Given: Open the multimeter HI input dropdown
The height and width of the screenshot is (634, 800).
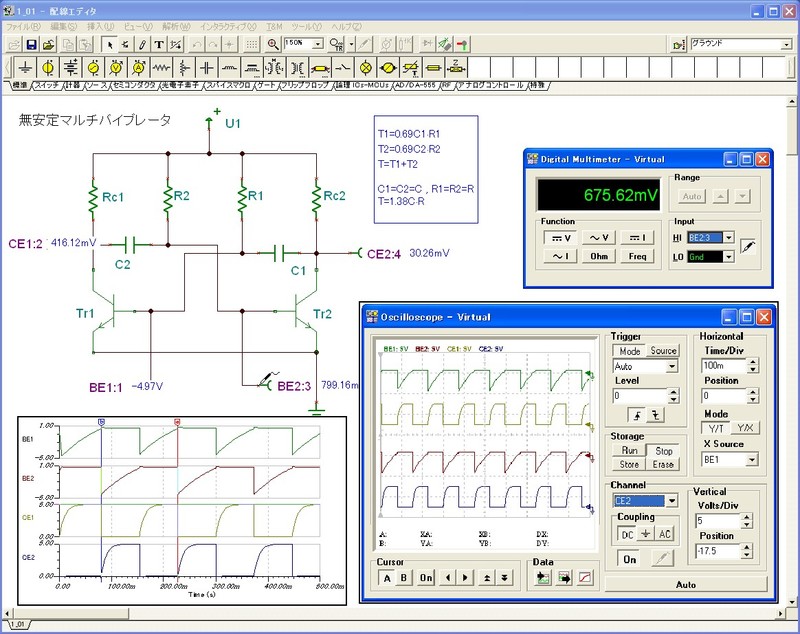Looking at the screenshot, I should coord(728,237).
